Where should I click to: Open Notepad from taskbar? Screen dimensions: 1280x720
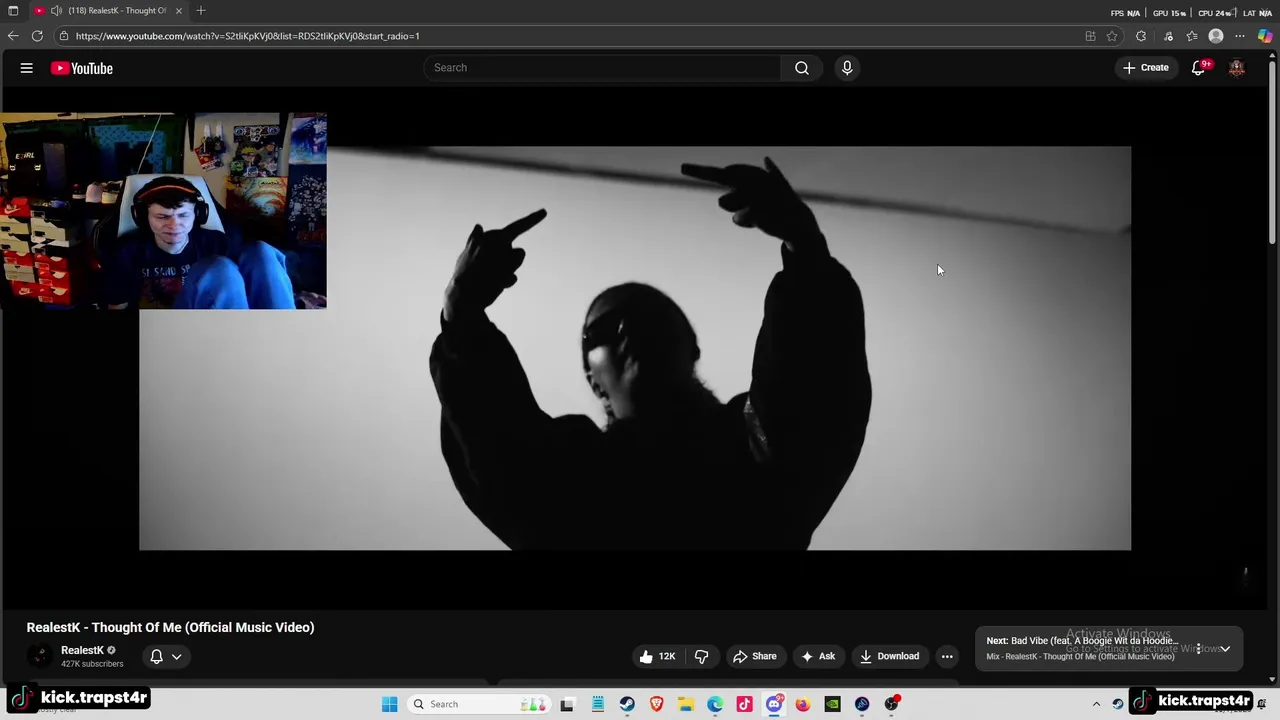tap(598, 704)
